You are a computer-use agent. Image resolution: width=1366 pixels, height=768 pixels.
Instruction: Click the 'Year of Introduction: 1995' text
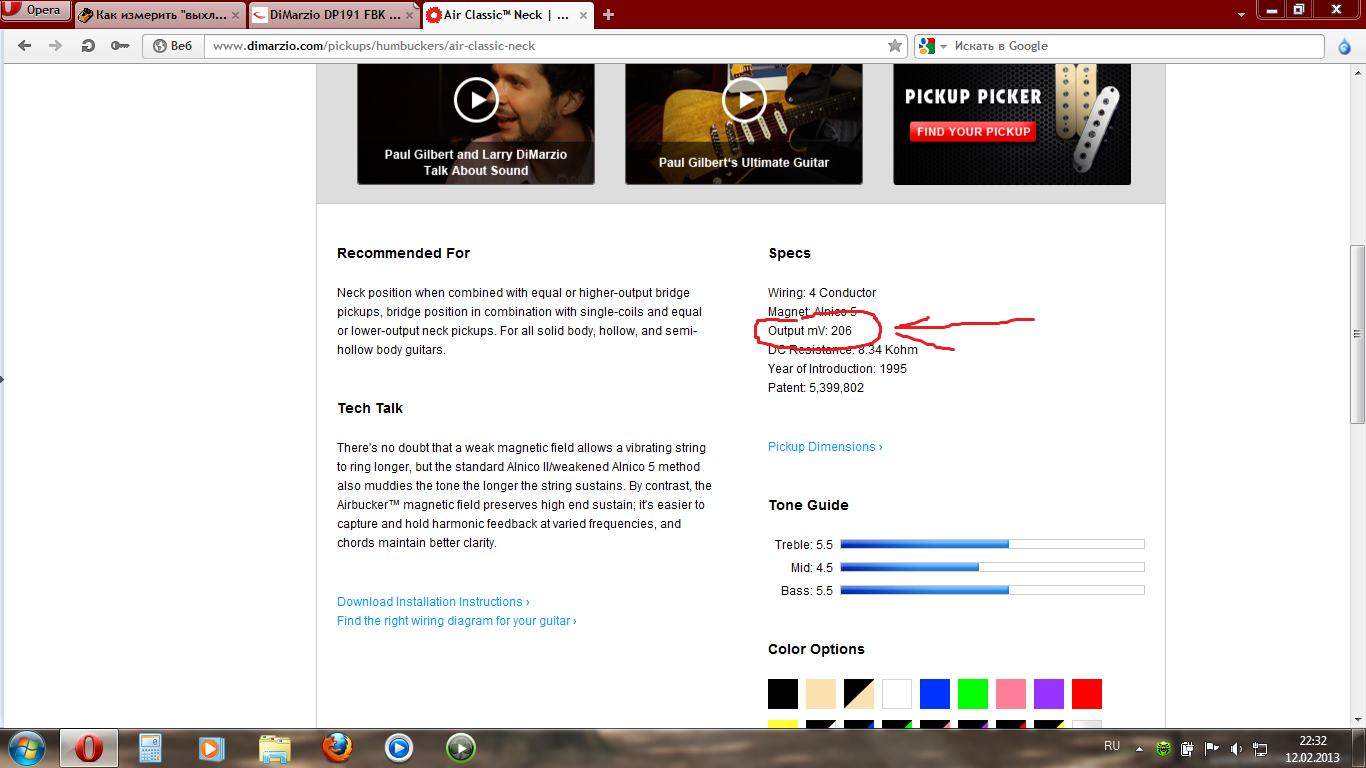838,369
